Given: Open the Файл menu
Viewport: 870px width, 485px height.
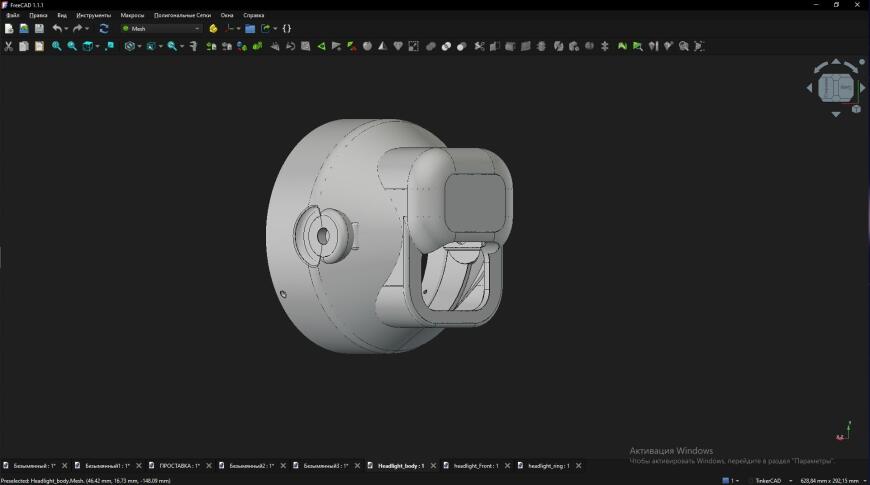Looking at the screenshot, I should (13, 15).
